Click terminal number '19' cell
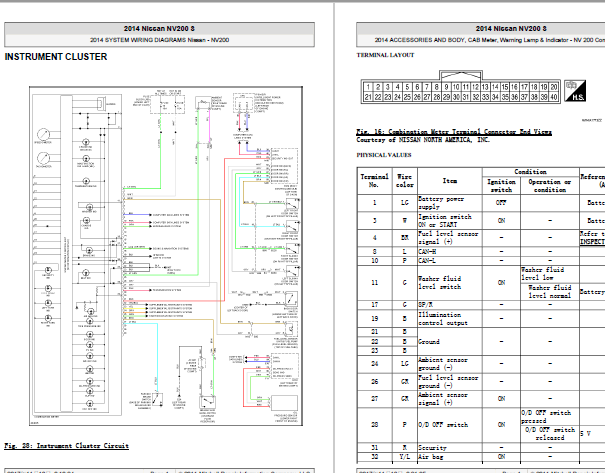605x473 pixels. click(x=374, y=319)
